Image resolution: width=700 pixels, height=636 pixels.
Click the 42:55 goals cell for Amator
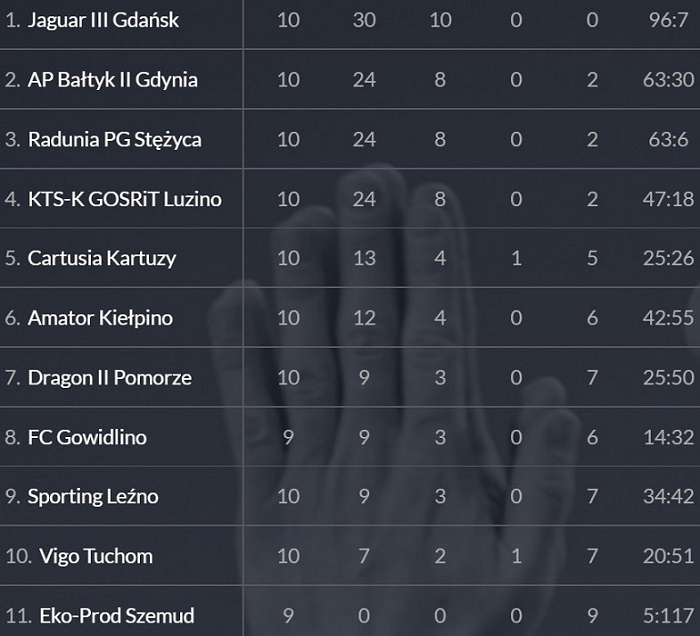[668, 318]
